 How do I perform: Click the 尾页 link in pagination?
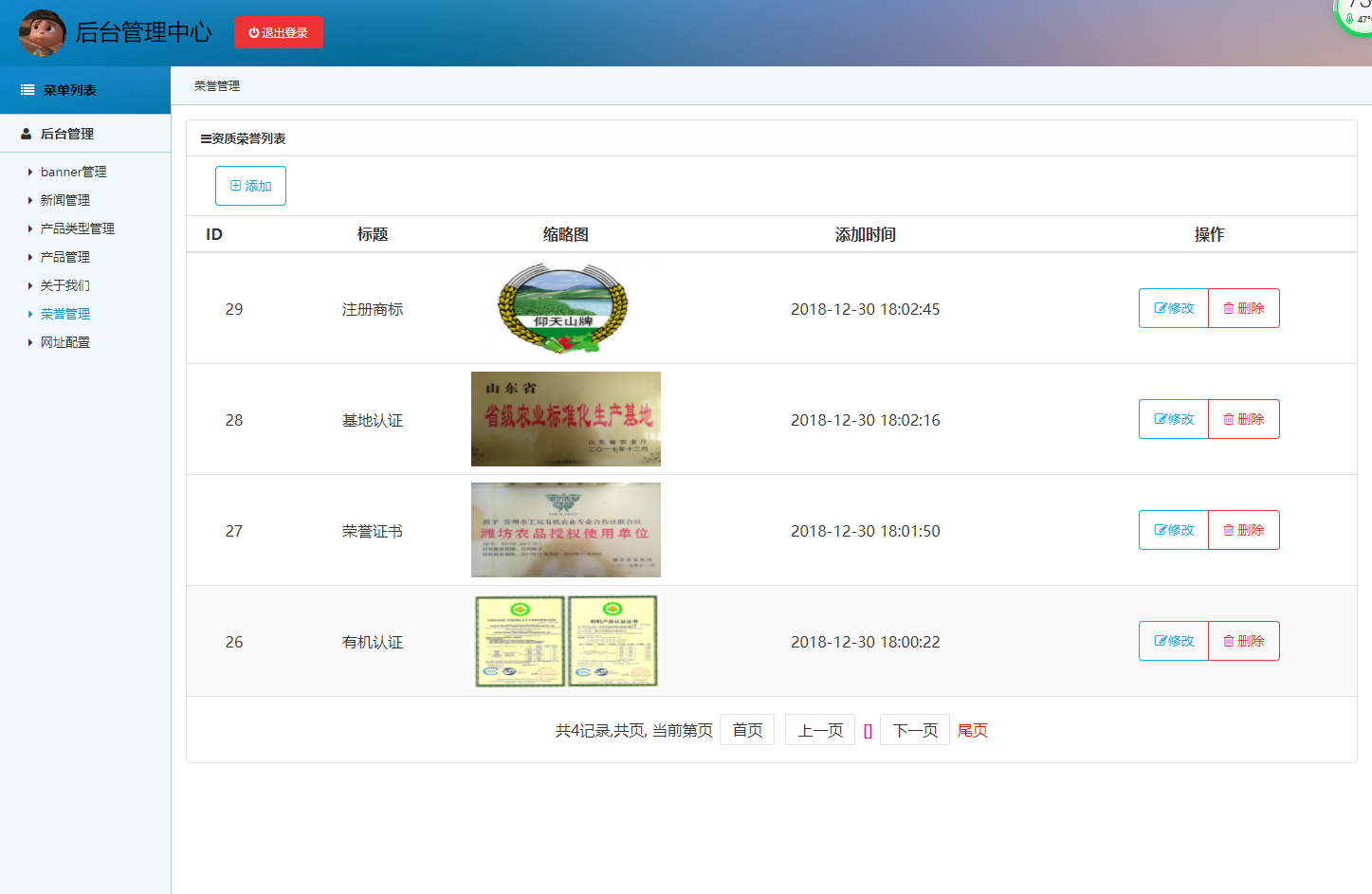[x=972, y=729]
